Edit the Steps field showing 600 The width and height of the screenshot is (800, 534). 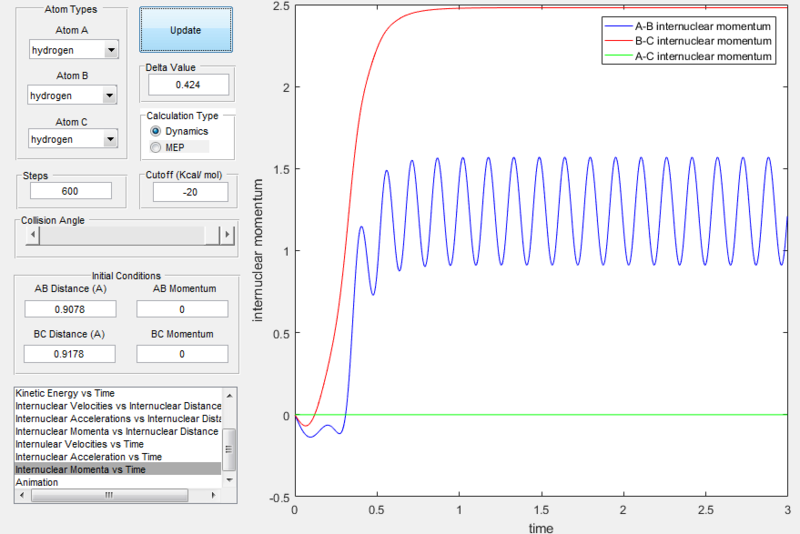tap(70, 191)
